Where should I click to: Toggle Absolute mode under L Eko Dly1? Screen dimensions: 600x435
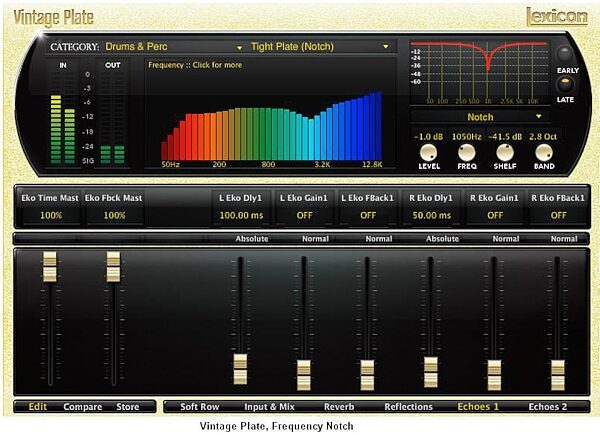click(x=251, y=239)
